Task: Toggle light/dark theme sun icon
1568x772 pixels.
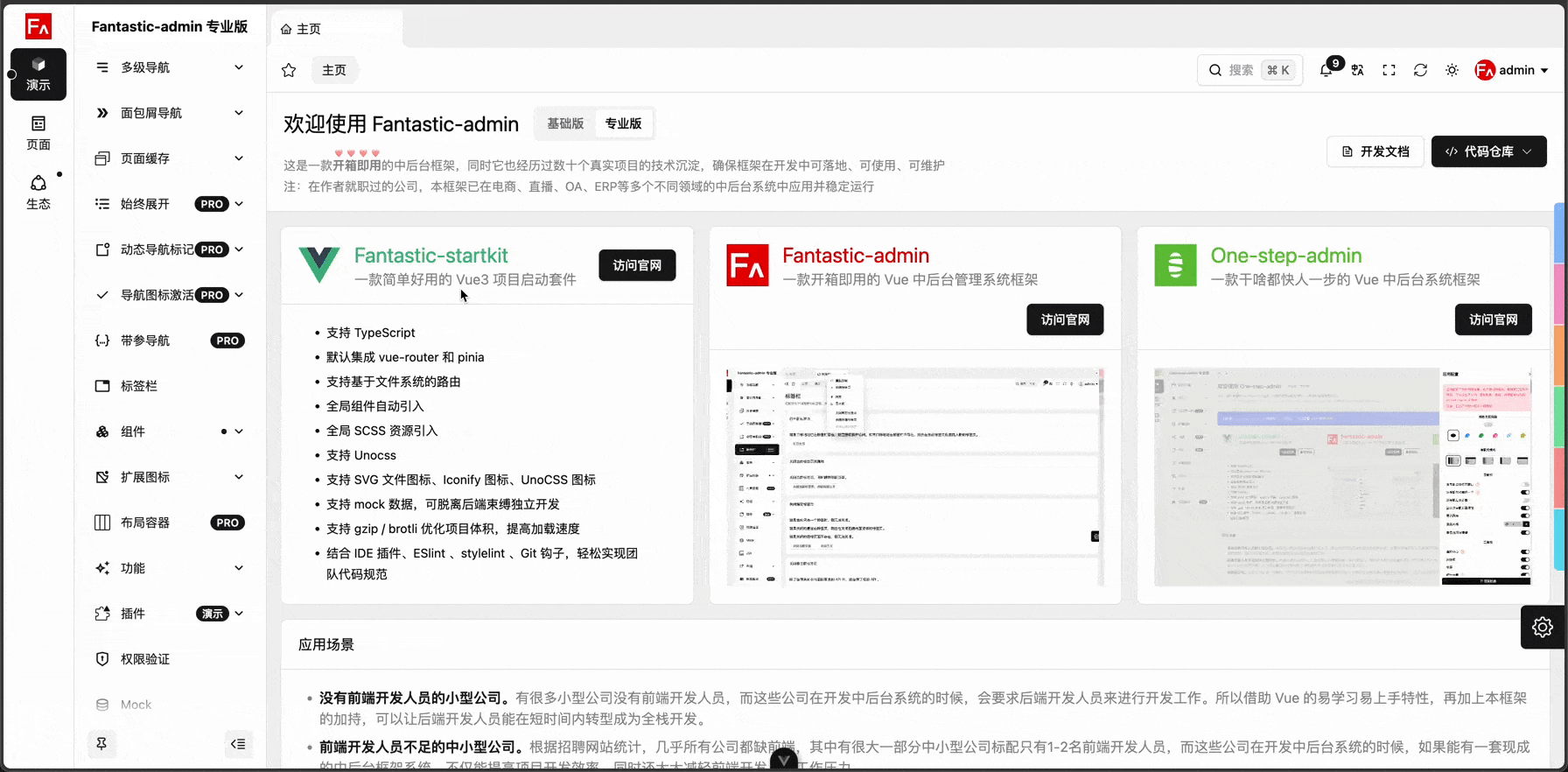Action: (x=1452, y=70)
